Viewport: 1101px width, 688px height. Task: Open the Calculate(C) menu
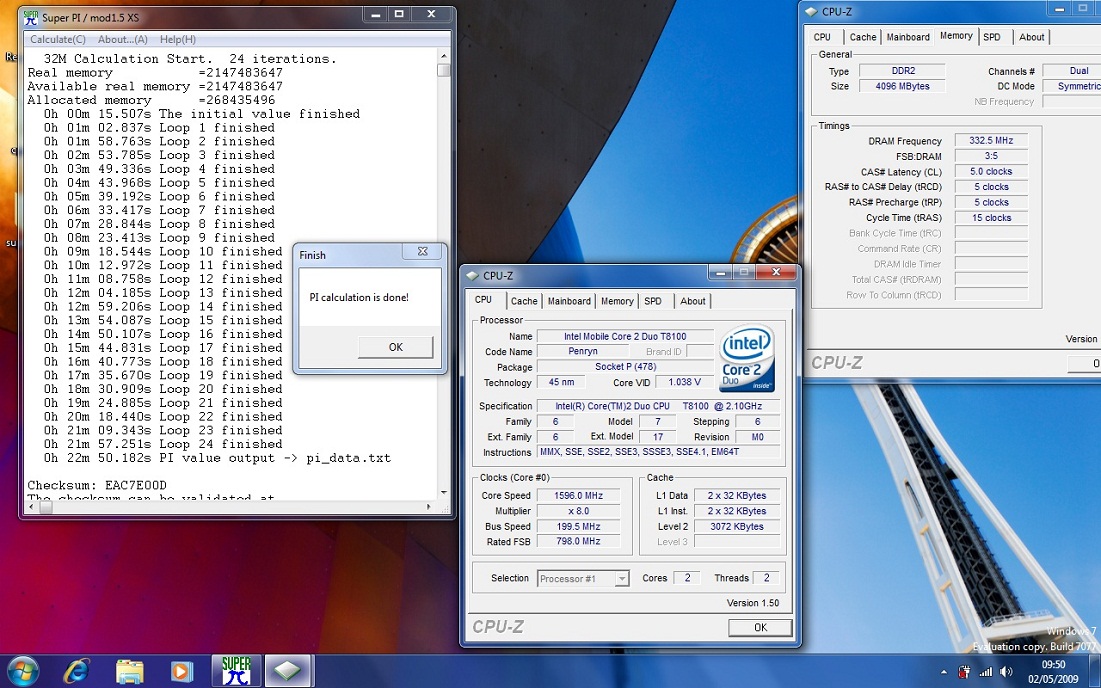point(58,39)
